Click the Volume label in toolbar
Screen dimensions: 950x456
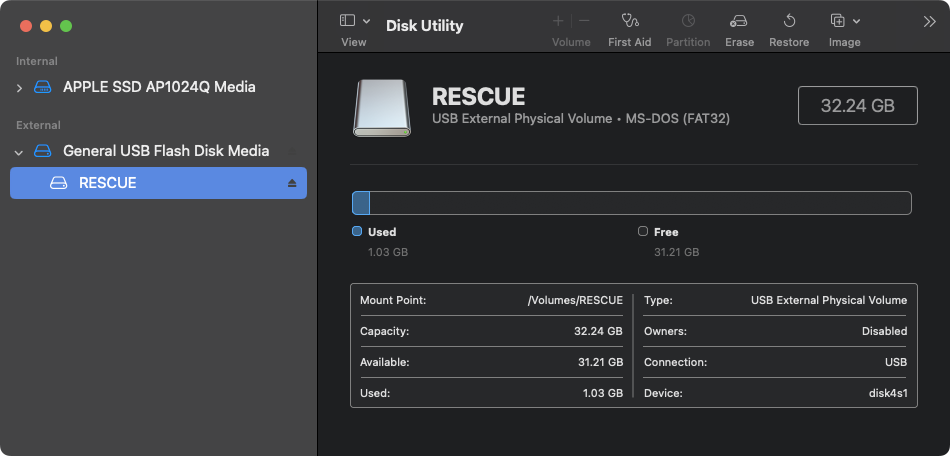point(571,42)
